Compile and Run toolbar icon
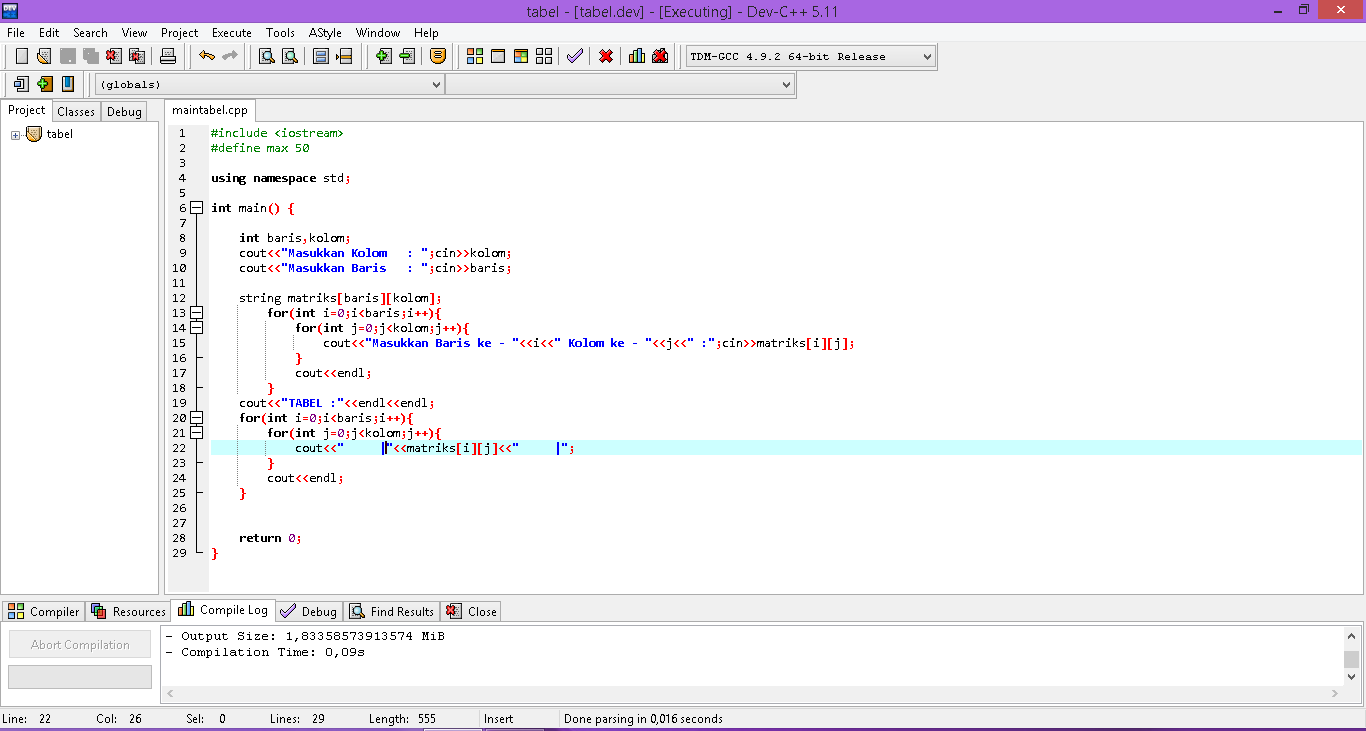Screen dimensions: 1366x731 (521, 56)
